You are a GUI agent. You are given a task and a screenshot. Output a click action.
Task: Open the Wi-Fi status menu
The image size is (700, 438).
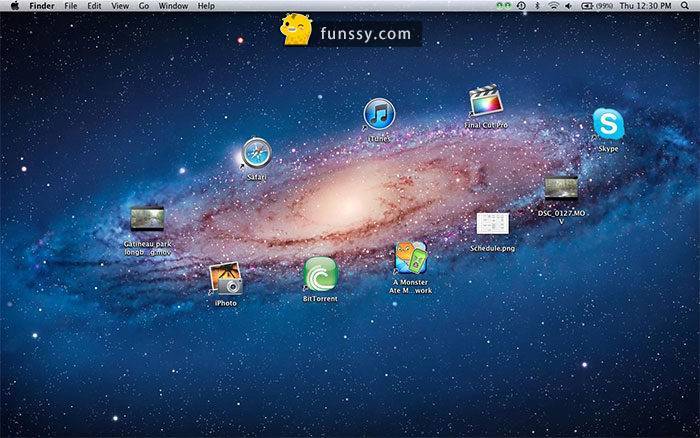pos(554,6)
